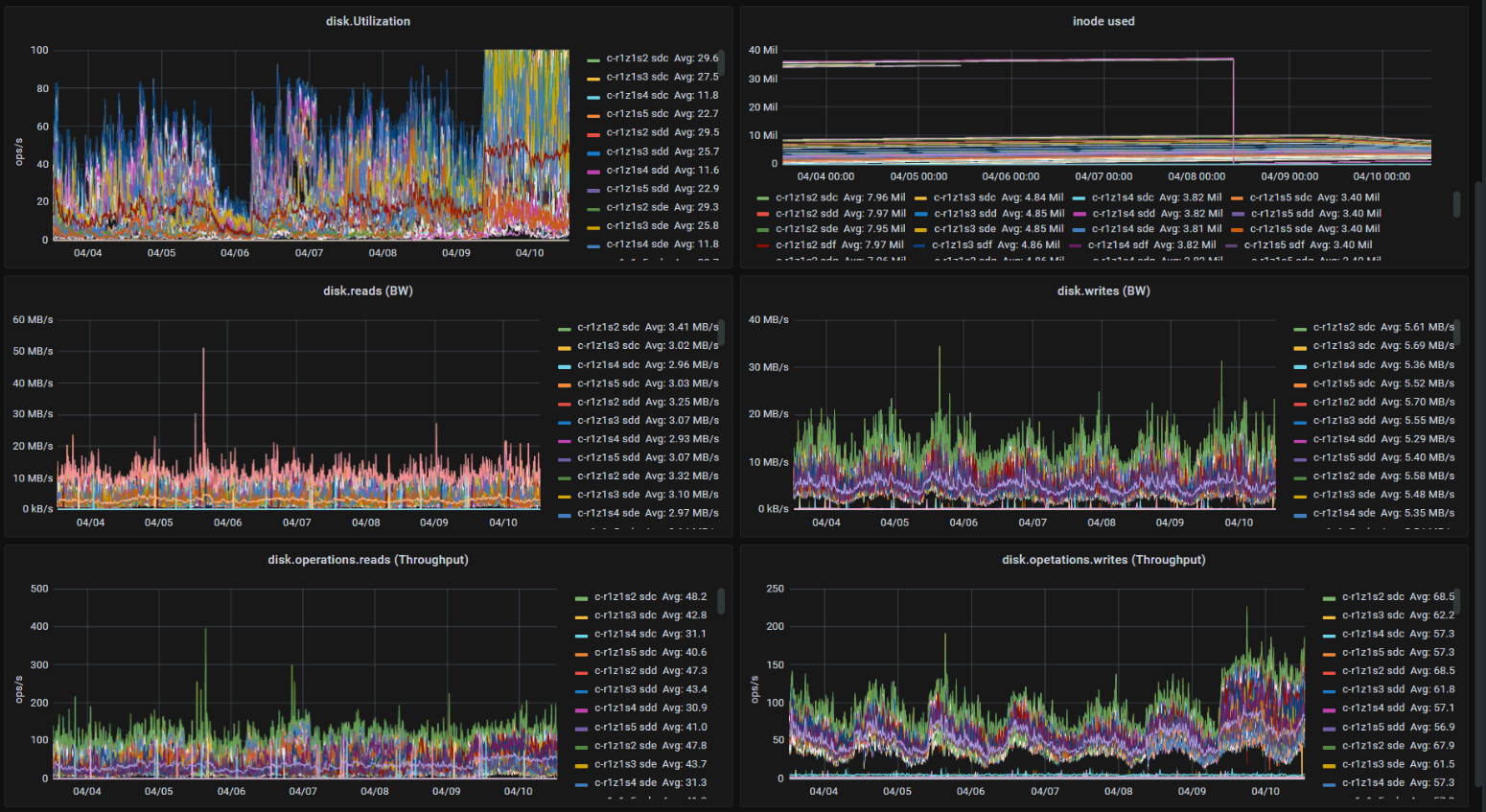Click orange swatch for c-r1z1s5 sdc in inode used
The width and height of the screenshot is (1486, 812).
click(1237, 198)
